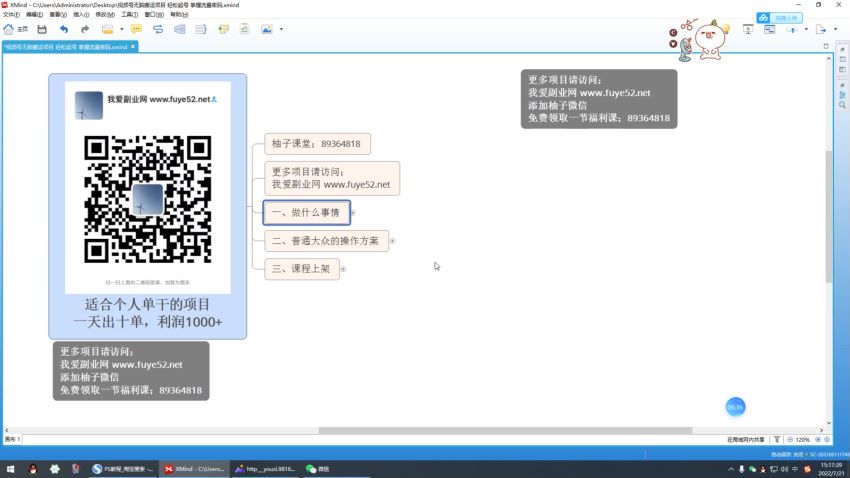This screenshot has height=478, width=850.
Task: Add a boundary with the boundary icon
Action: coord(179,29)
